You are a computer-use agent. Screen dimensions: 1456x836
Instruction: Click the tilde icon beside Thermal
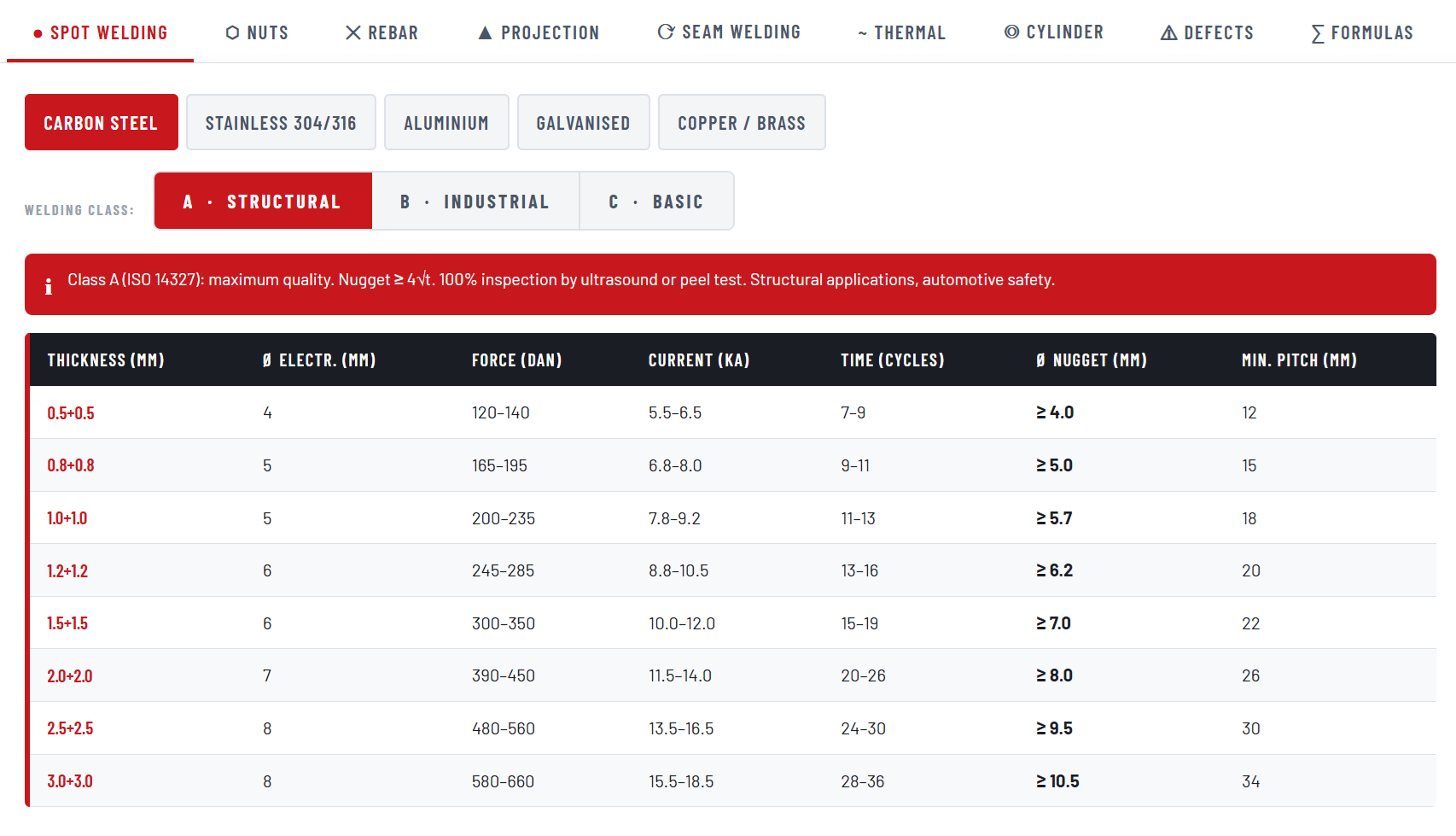862,33
